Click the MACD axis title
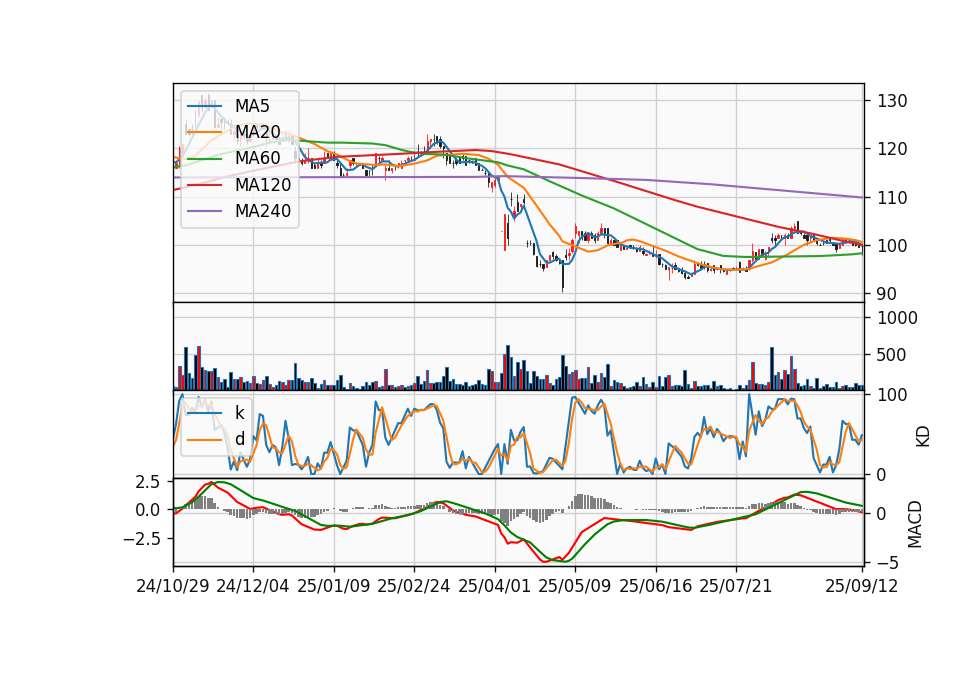The height and width of the screenshot is (690, 960). tap(915, 524)
